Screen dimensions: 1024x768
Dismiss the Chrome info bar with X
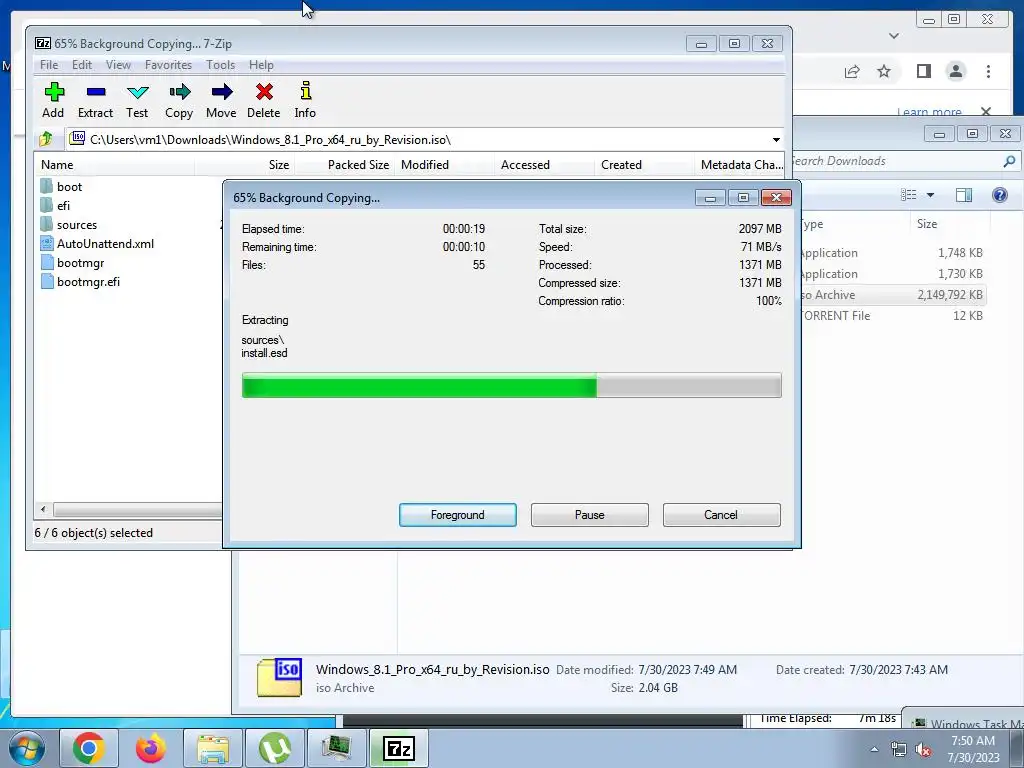[986, 112]
